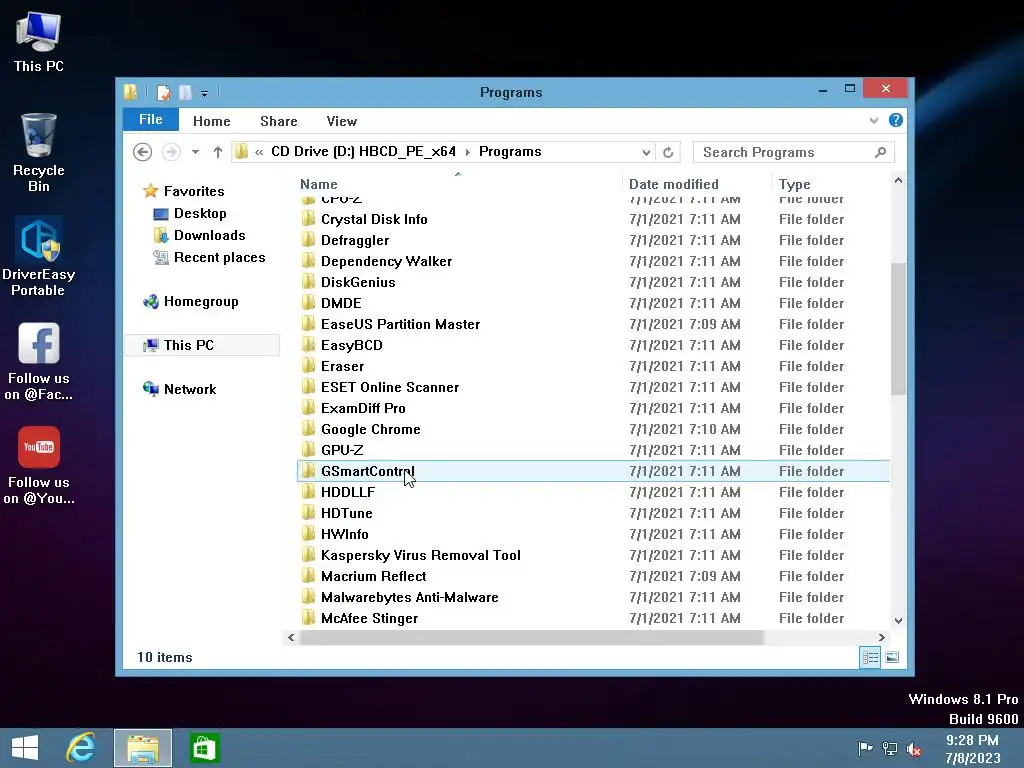This screenshot has height=768, width=1024.
Task: Select Recent places in navigation pane
Action: coord(219,258)
